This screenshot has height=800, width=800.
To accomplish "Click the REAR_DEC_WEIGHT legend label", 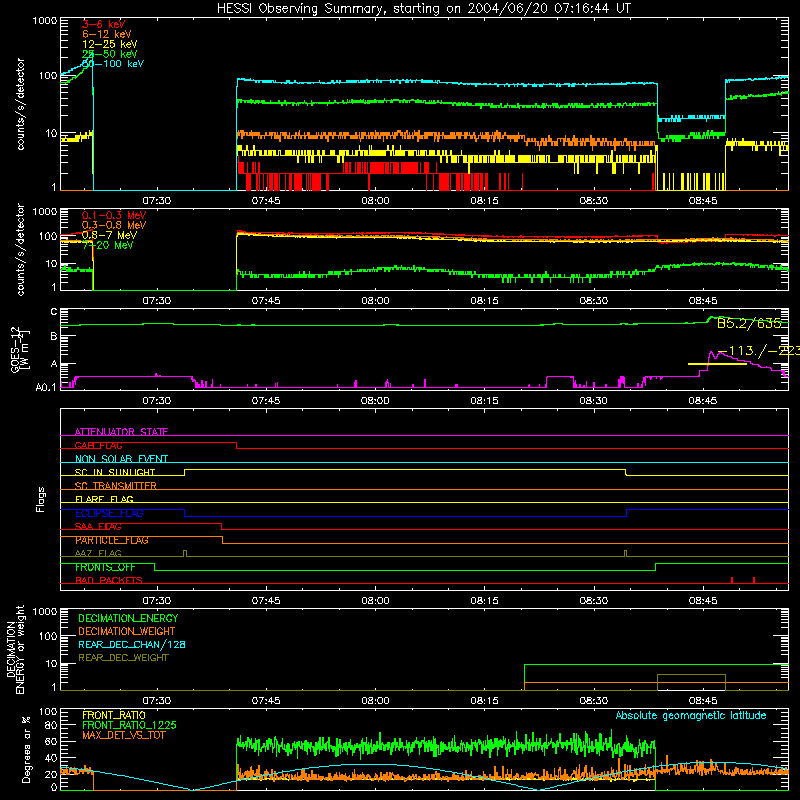I will point(123,658).
